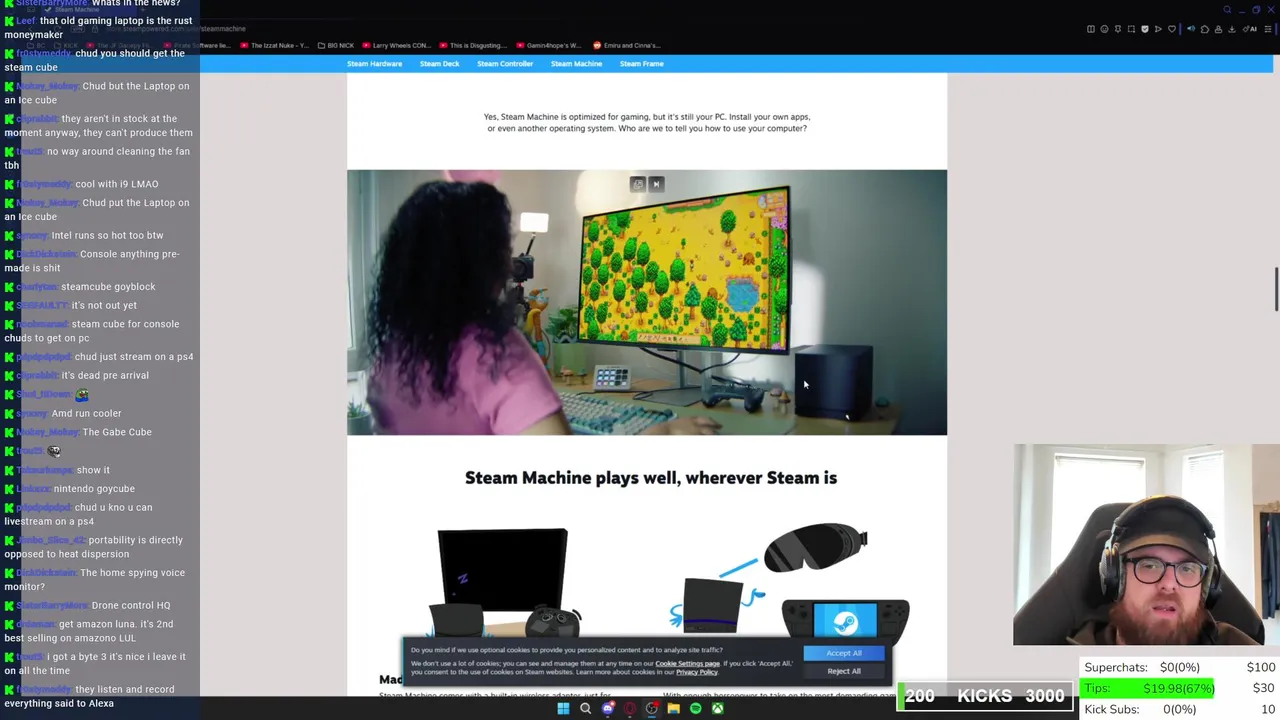Image resolution: width=1280 pixels, height=720 pixels.
Task: Click chat message 'nintendo goycube'
Action: [x=94, y=489]
